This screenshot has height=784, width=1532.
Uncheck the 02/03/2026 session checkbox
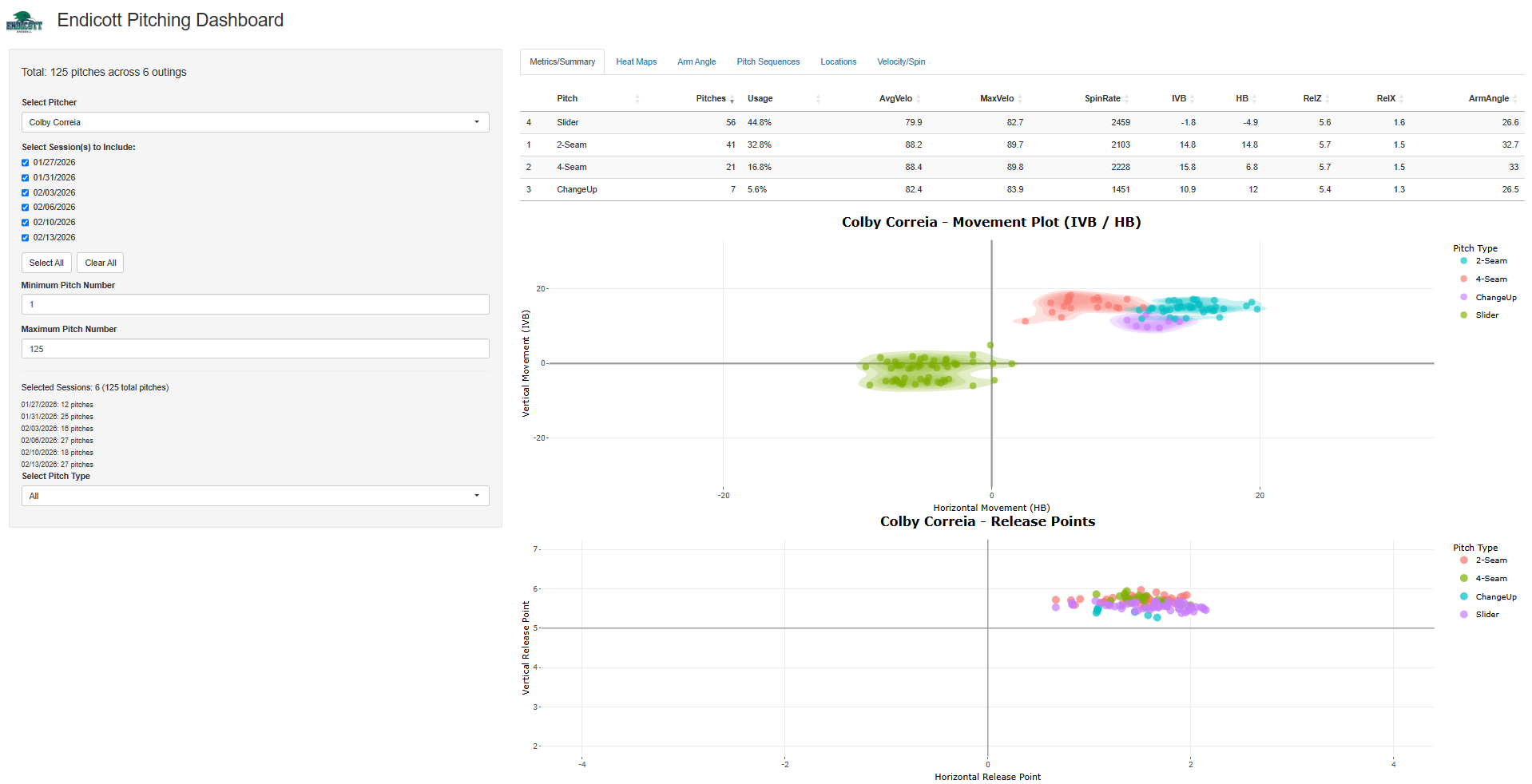coord(25,193)
